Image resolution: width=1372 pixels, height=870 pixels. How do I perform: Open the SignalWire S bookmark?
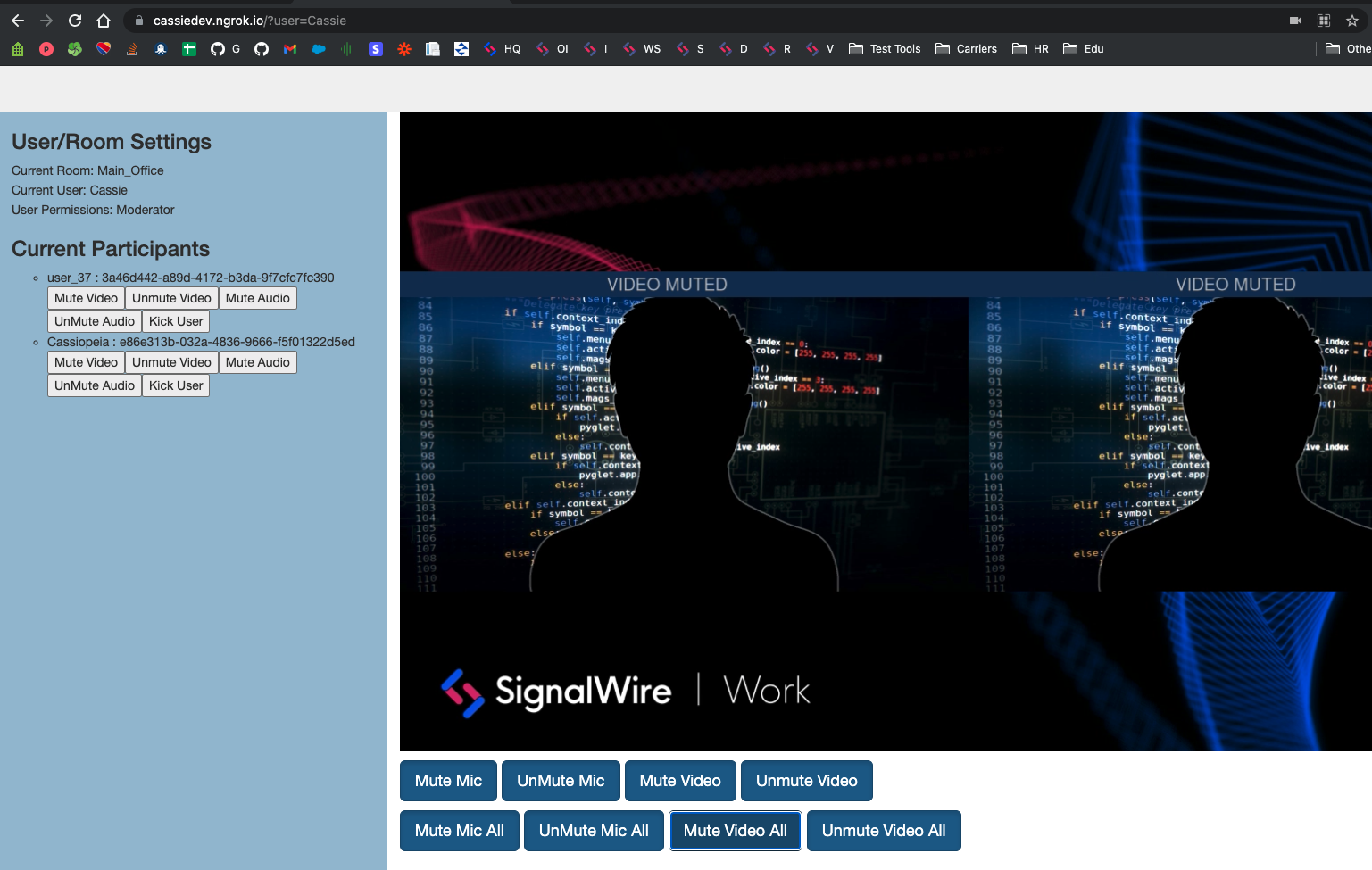691,49
